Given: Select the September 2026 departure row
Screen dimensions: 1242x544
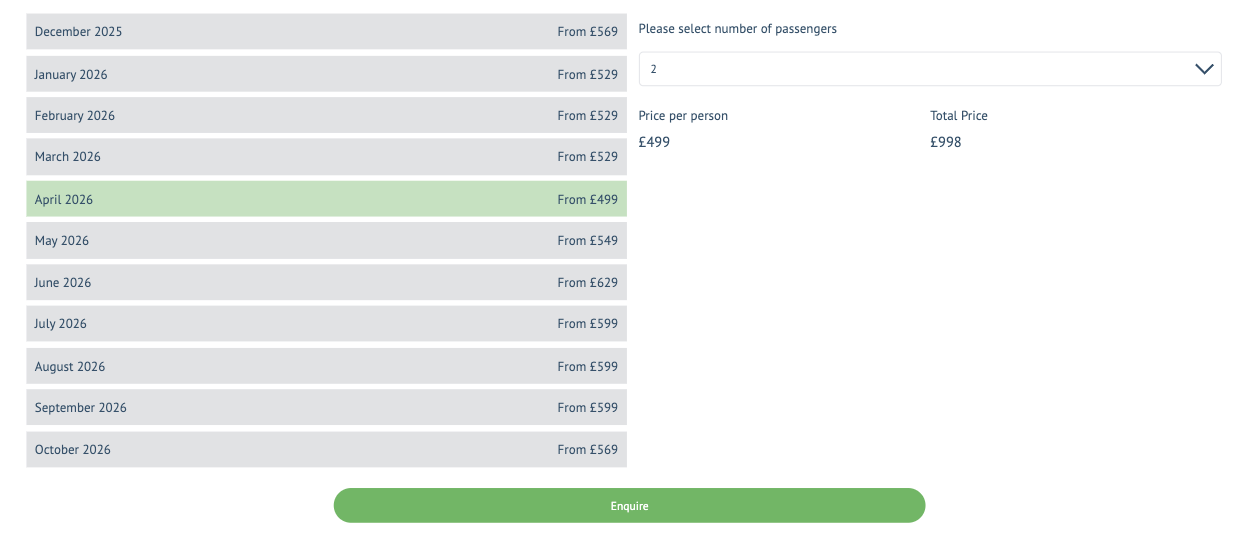Looking at the screenshot, I should pos(326,408).
